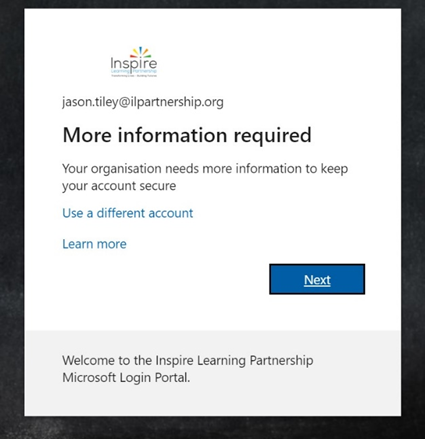Click the word 'Inspire' in the logo
This screenshot has height=439, width=425.
click(x=134, y=64)
